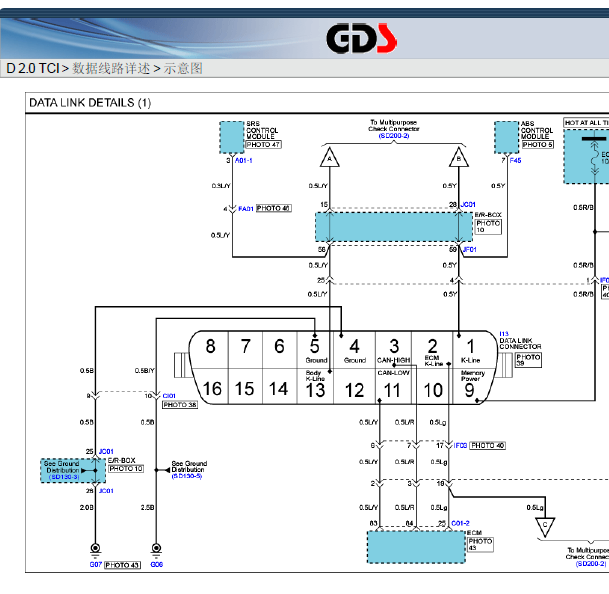Open PHOTO 47 for SRS control module
Viewport: 609px width, 594px height.
pyautogui.click(x=263, y=145)
